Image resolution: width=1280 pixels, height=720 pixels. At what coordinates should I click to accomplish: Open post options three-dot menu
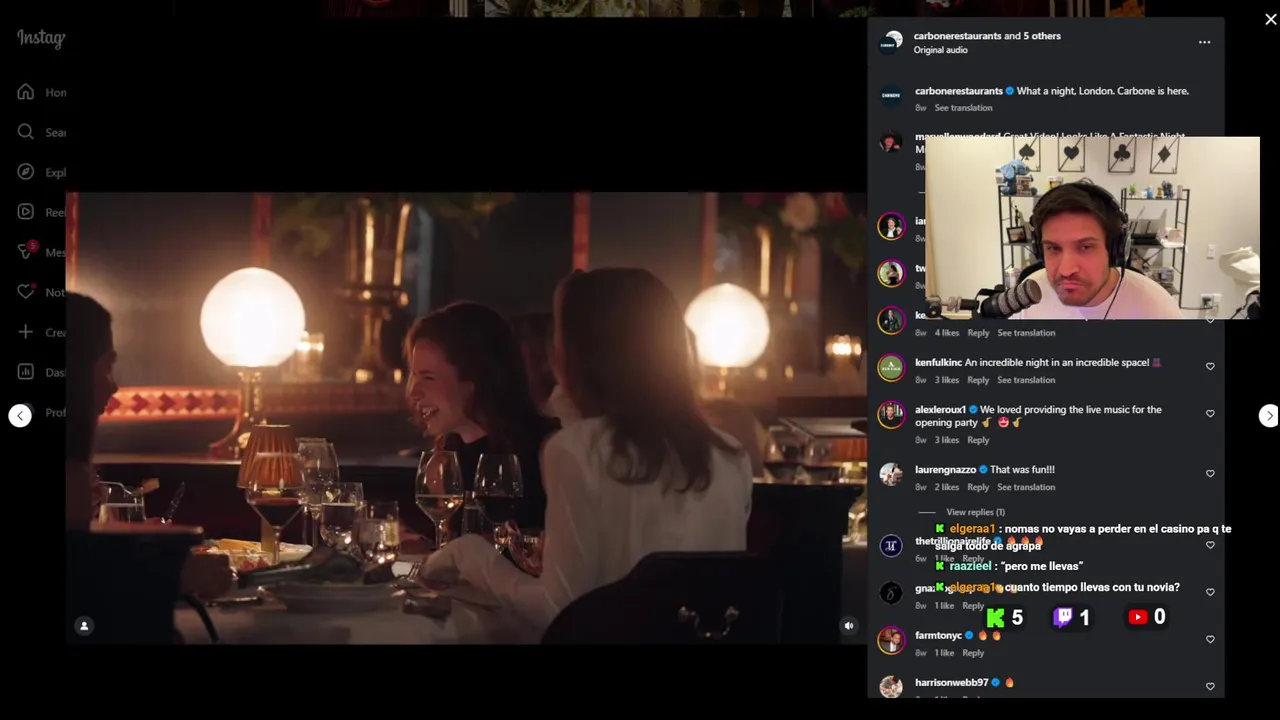pos(1204,42)
